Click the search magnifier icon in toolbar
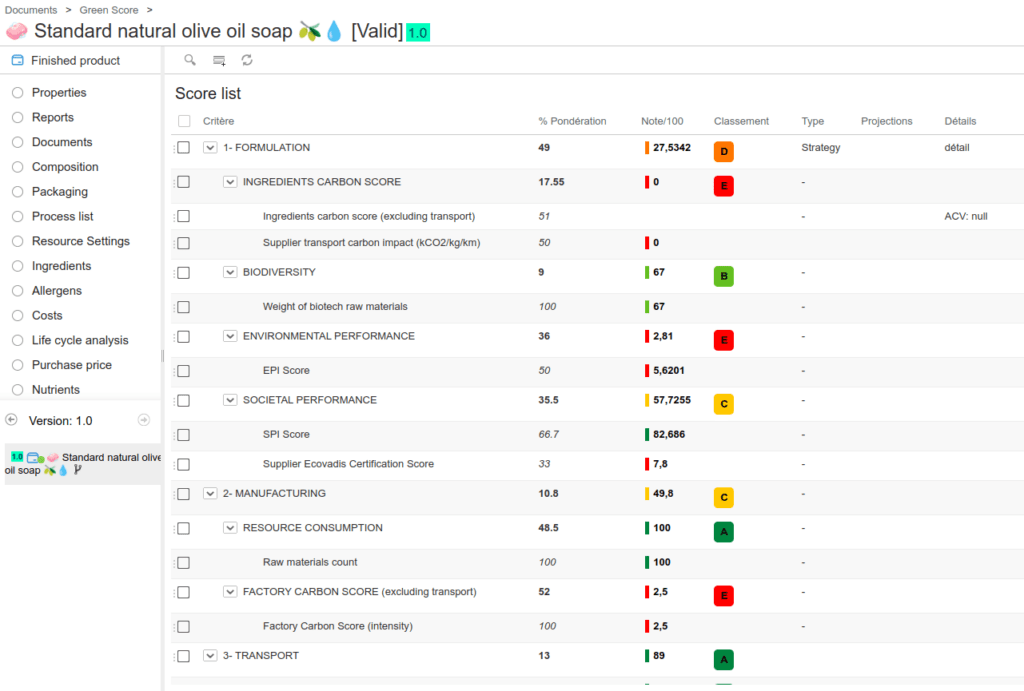This screenshot has height=691, width=1024. pos(190,60)
